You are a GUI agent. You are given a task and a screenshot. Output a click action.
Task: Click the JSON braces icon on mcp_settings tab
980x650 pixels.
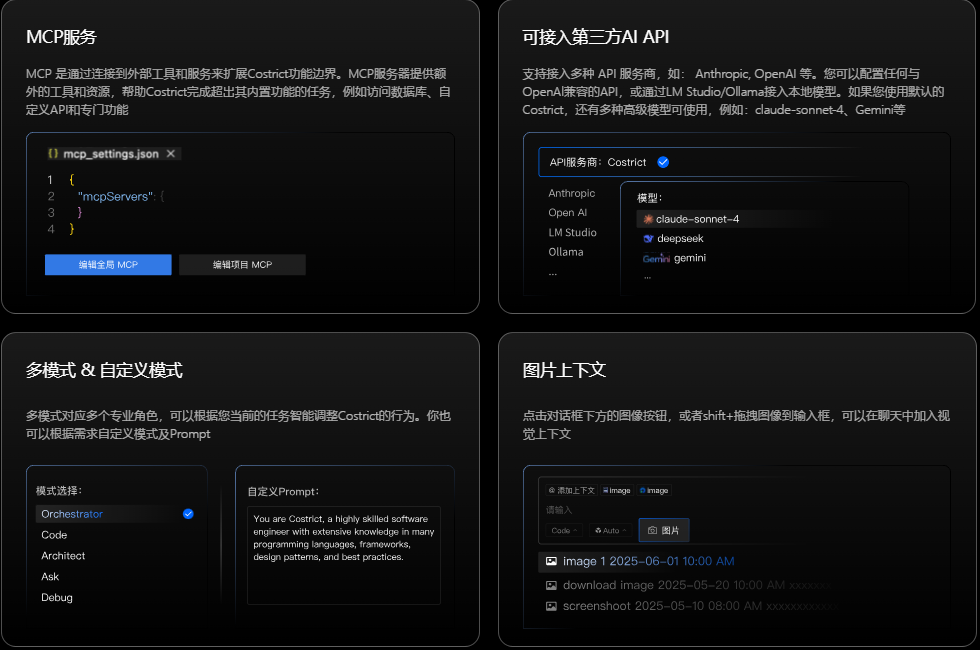pos(53,154)
